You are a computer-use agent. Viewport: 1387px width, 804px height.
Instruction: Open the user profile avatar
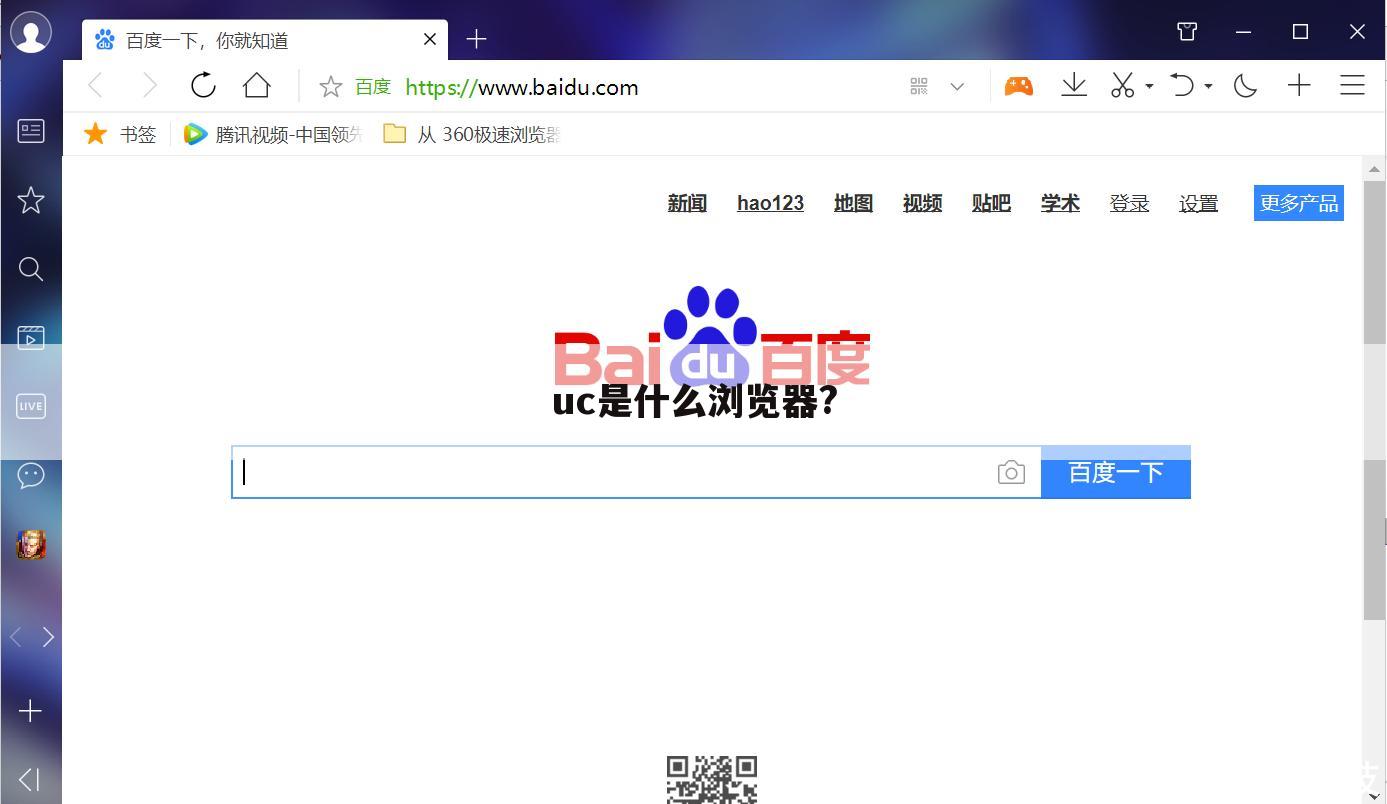tap(31, 32)
